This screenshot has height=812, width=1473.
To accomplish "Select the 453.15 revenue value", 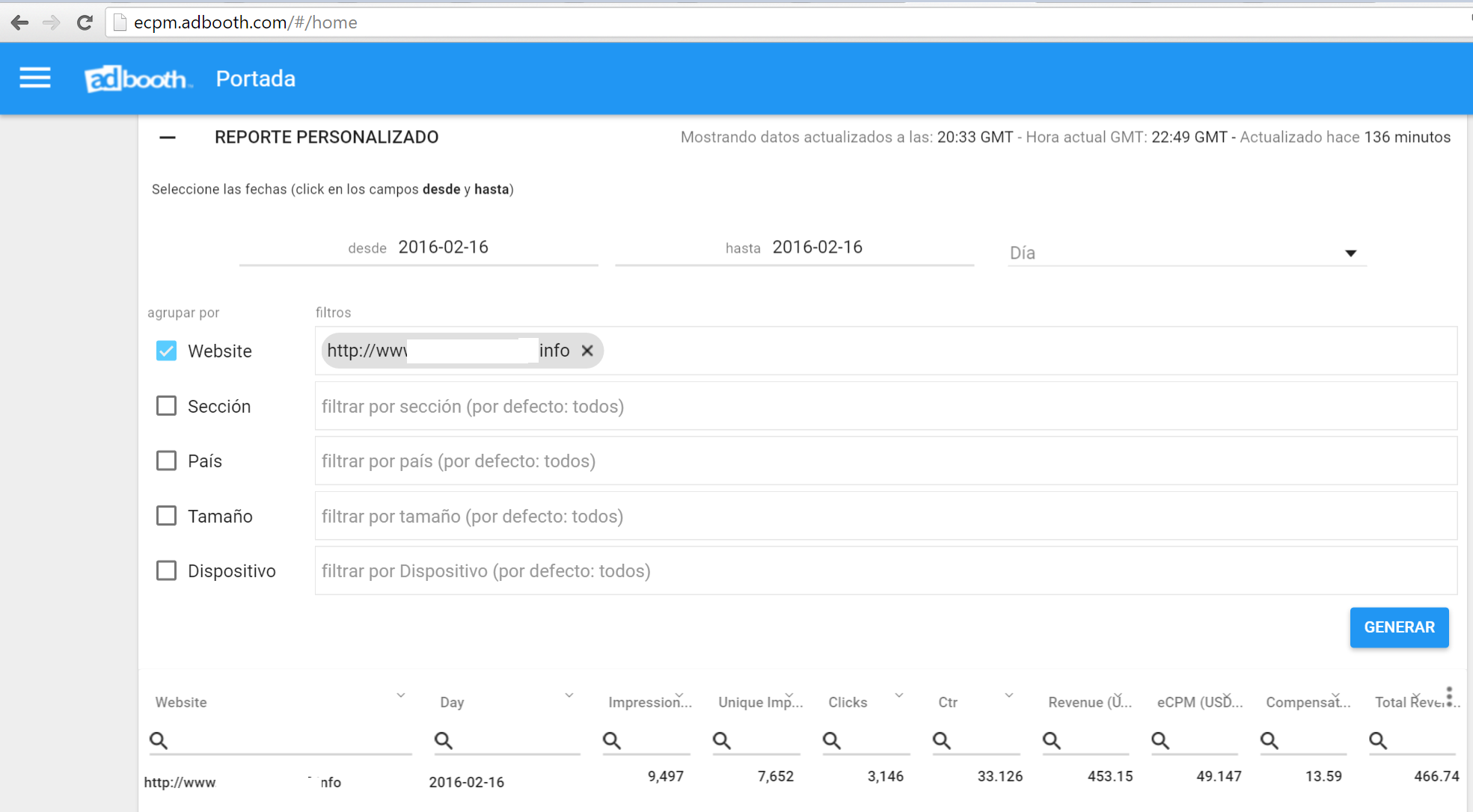I will (1110, 776).
